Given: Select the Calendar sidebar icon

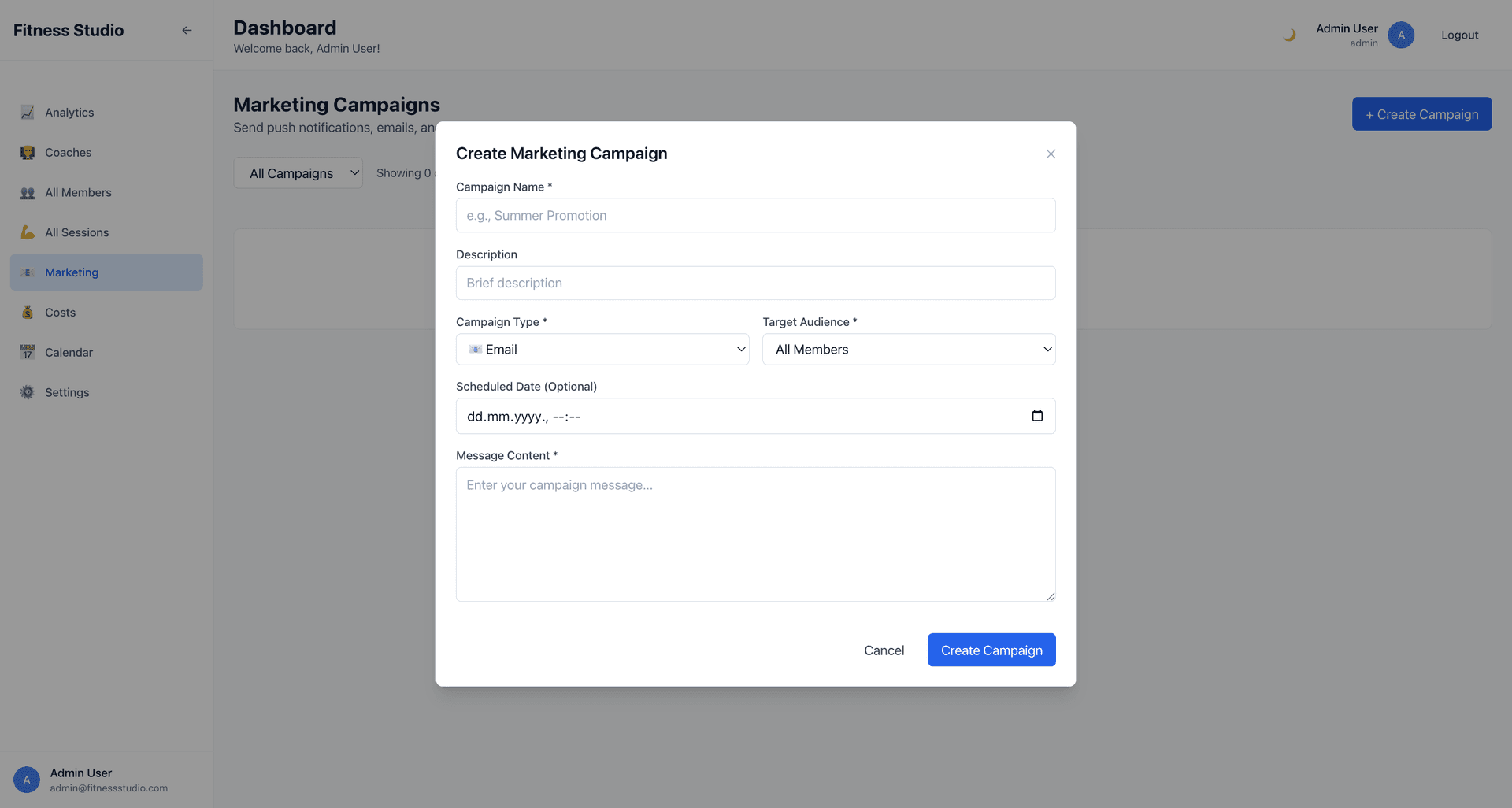Looking at the screenshot, I should pos(28,352).
